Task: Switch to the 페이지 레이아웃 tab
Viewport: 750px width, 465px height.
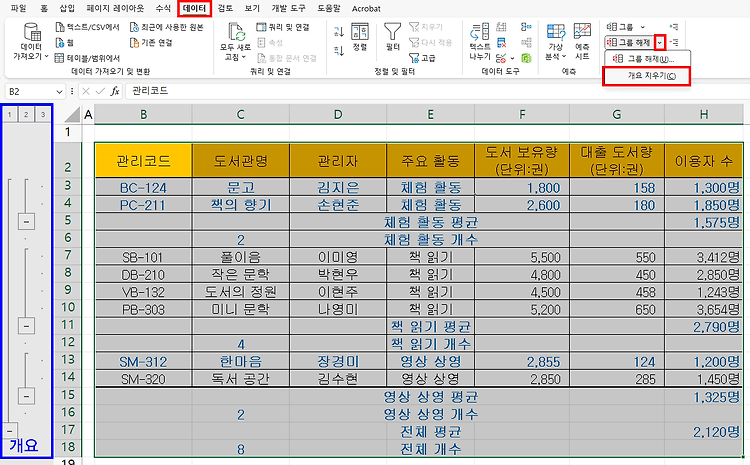Action: click(115, 8)
